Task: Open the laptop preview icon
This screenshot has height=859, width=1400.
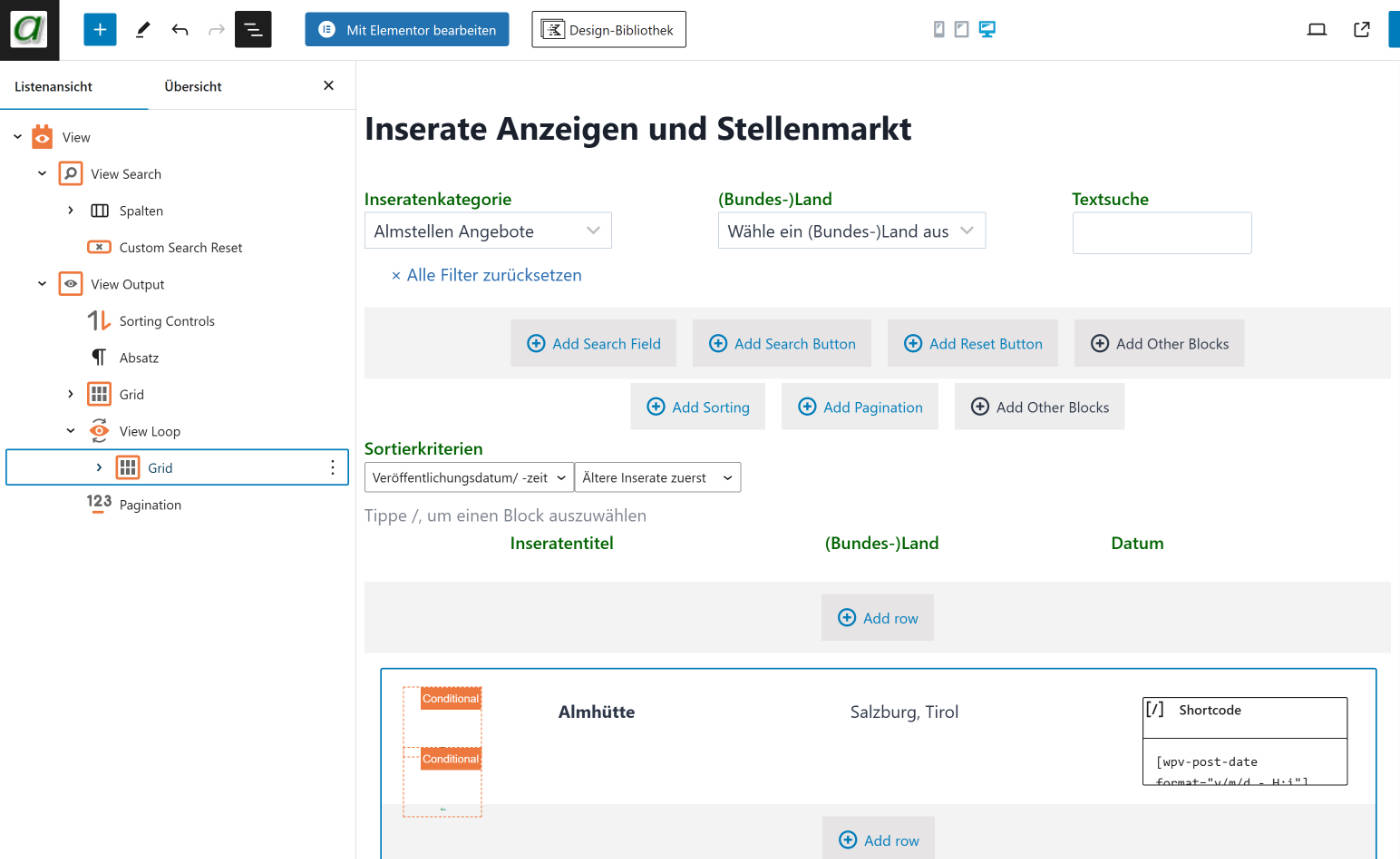Action: pos(1317,30)
